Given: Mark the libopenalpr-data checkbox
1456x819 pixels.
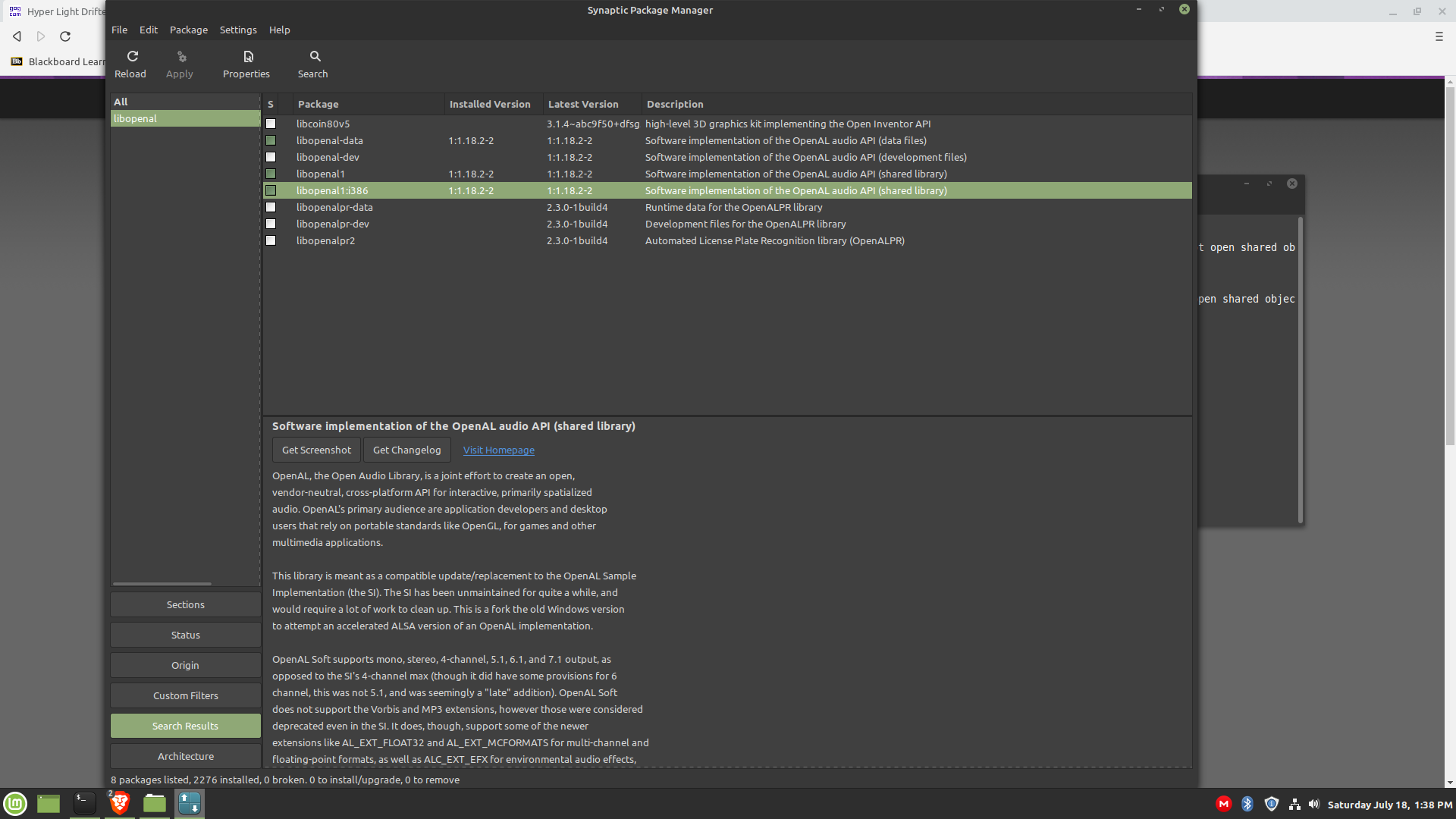Looking at the screenshot, I should tap(271, 207).
